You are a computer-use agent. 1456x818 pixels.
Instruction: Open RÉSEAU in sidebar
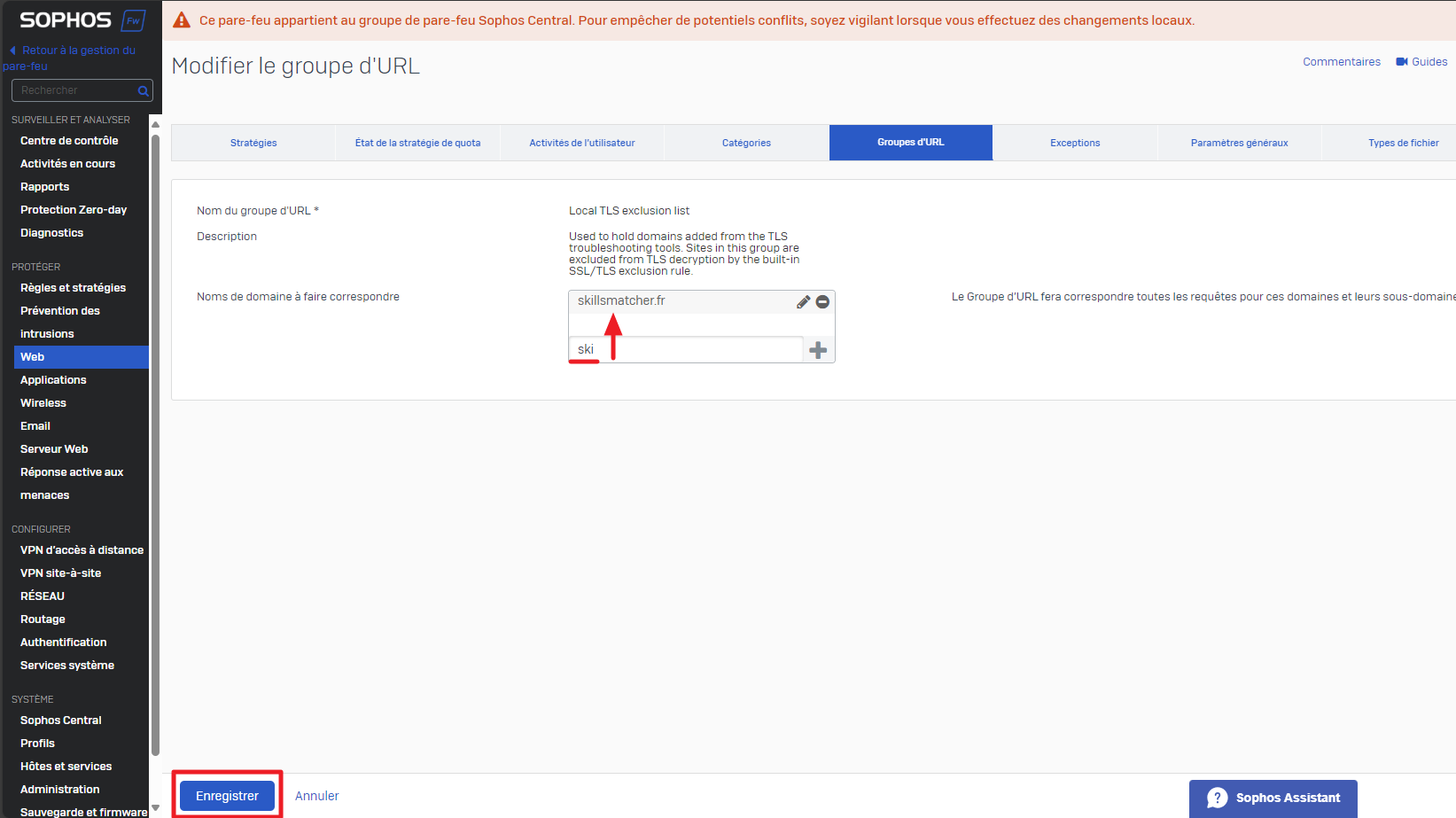point(43,596)
